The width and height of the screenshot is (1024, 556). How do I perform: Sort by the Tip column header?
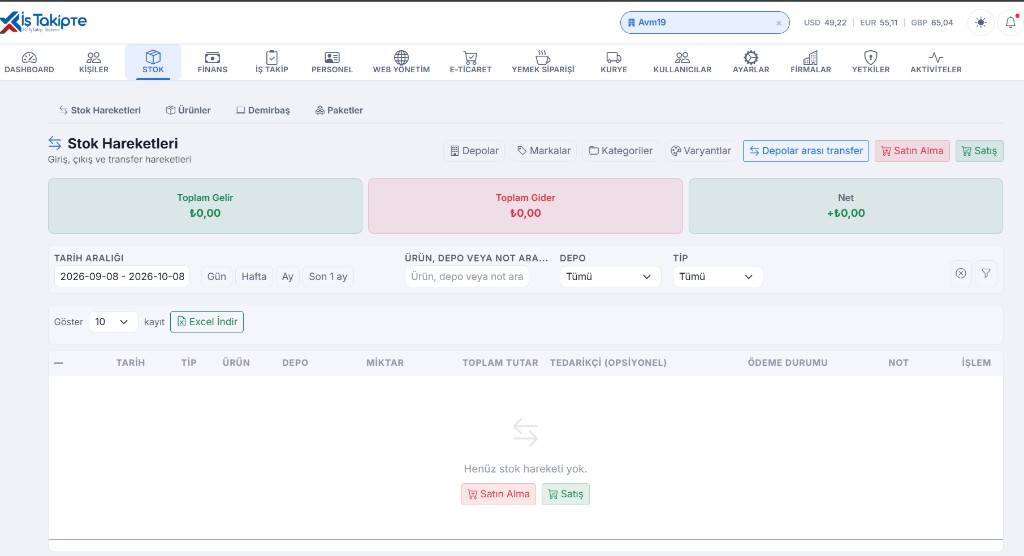coord(189,363)
